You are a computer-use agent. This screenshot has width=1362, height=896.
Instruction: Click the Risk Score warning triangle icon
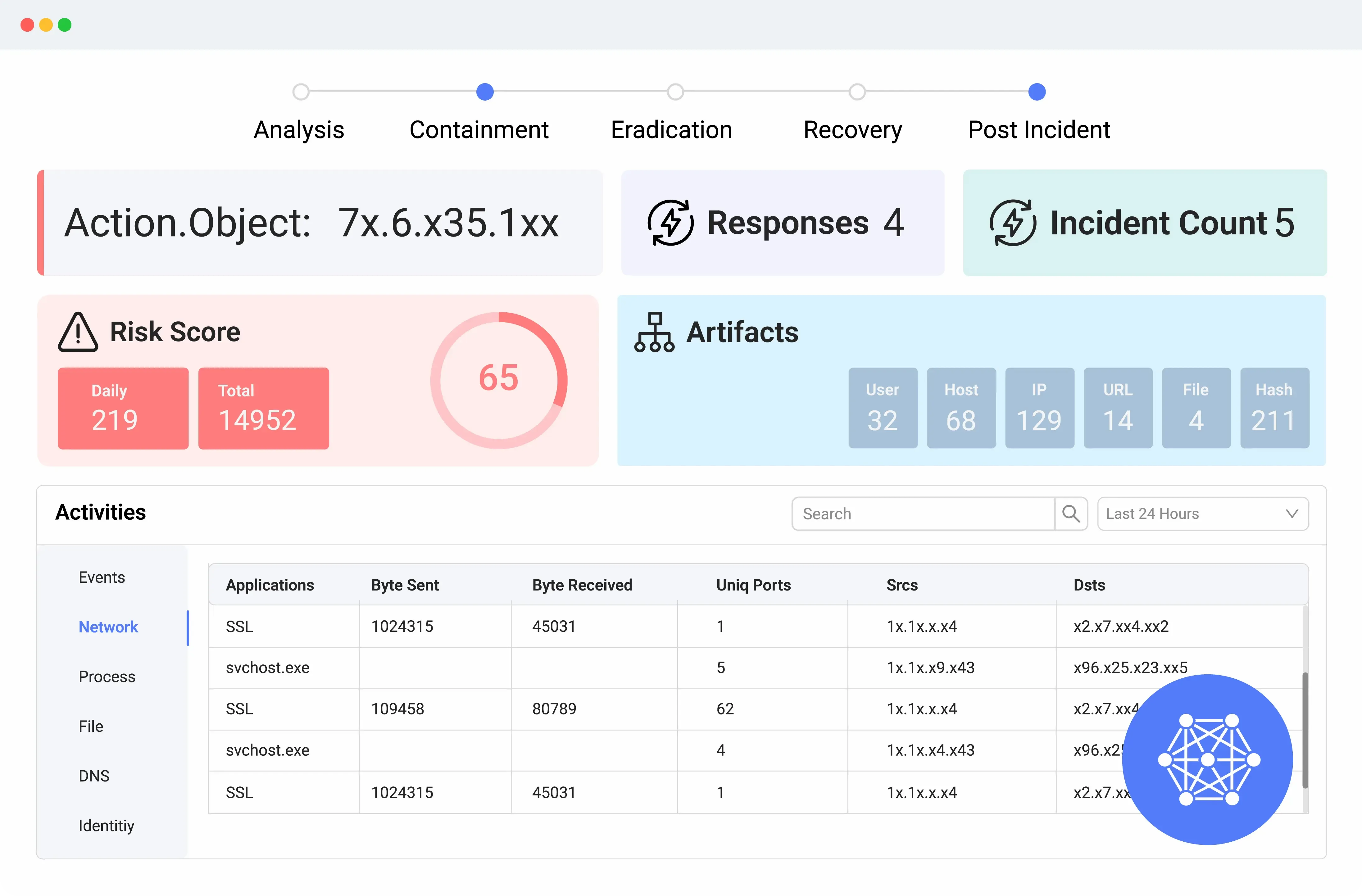pos(78,333)
